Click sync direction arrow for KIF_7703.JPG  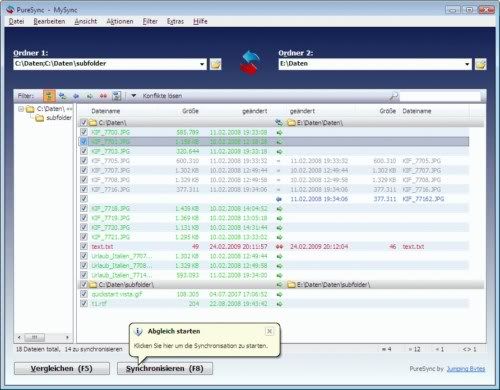[279, 152]
